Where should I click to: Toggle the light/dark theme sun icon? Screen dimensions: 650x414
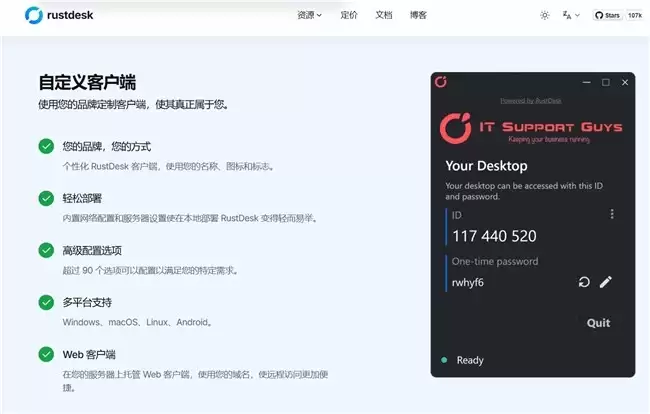point(544,15)
